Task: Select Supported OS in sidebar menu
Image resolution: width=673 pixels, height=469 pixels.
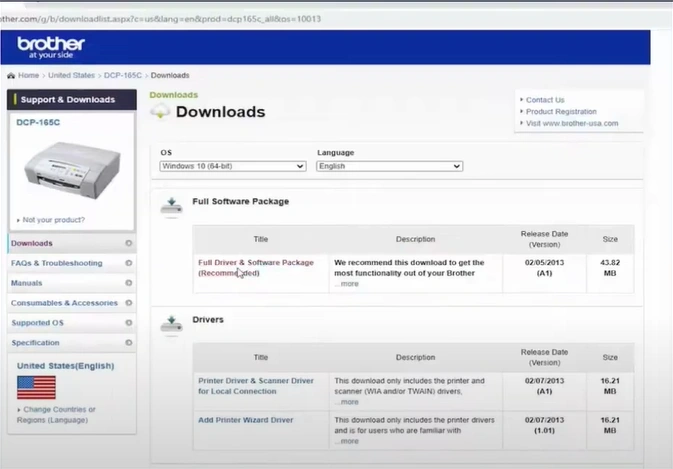Action: point(38,323)
